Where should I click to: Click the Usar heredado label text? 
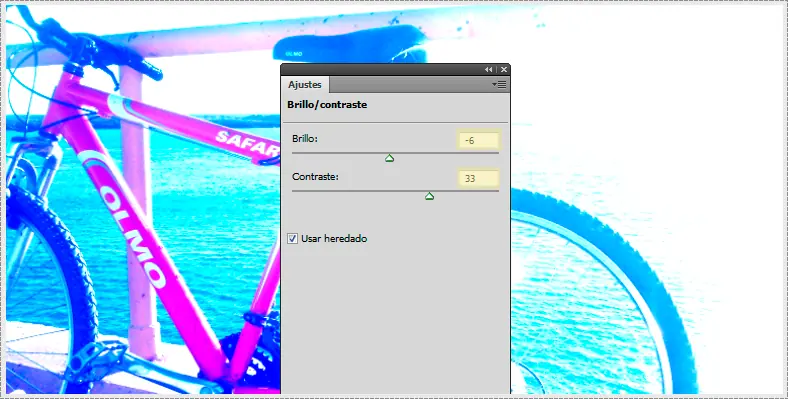click(x=334, y=239)
